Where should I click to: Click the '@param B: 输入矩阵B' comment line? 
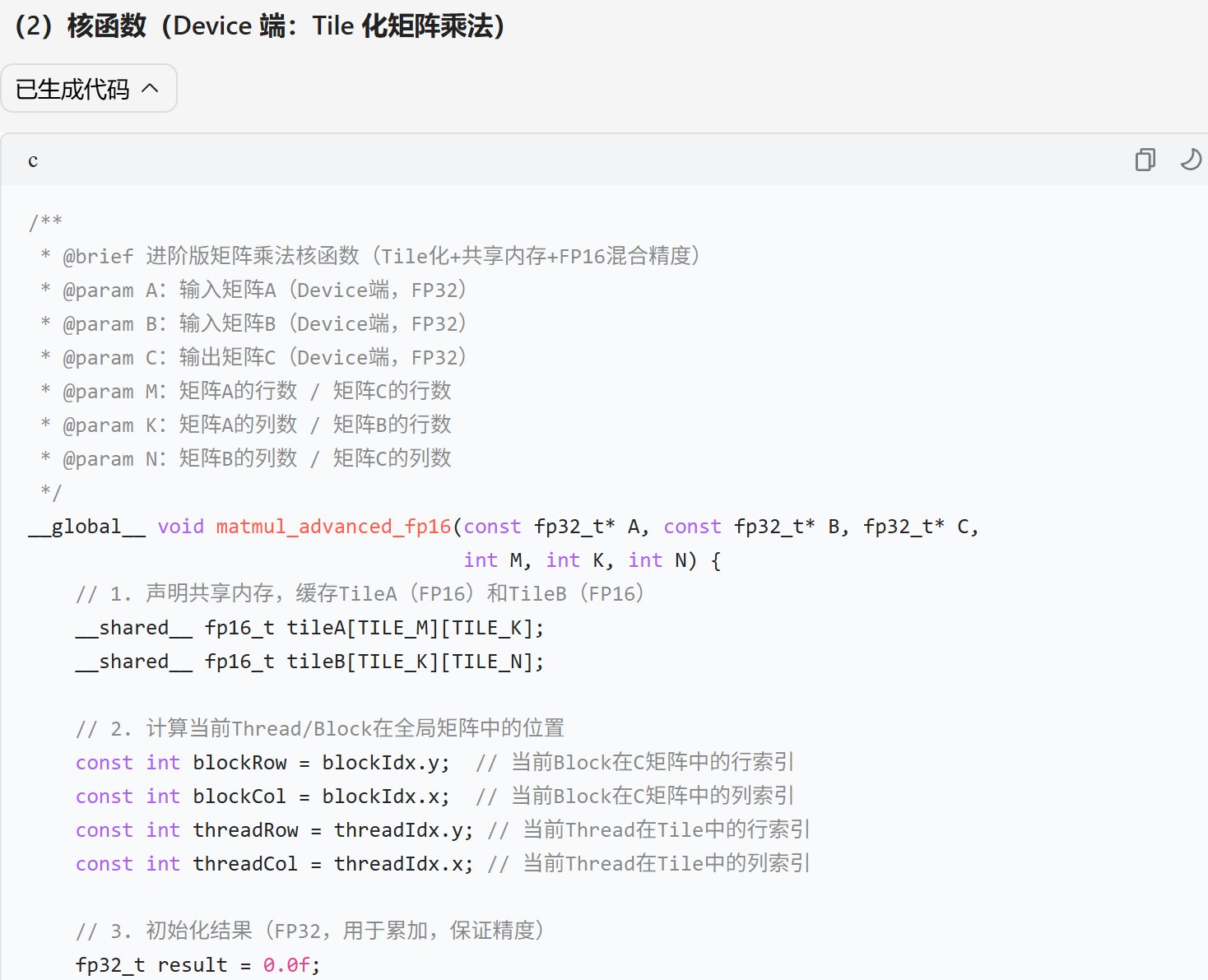click(253, 323)
